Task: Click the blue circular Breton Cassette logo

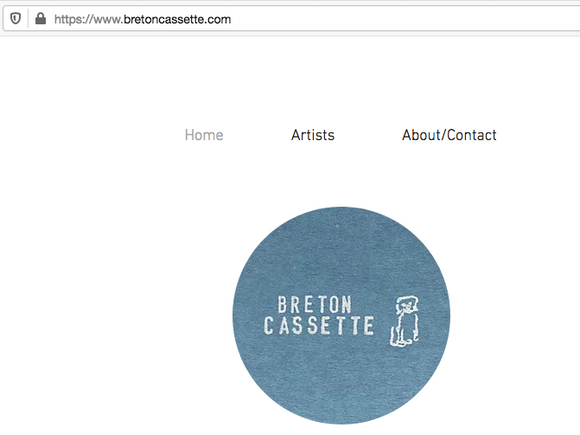Action: [x=341, y=315]
